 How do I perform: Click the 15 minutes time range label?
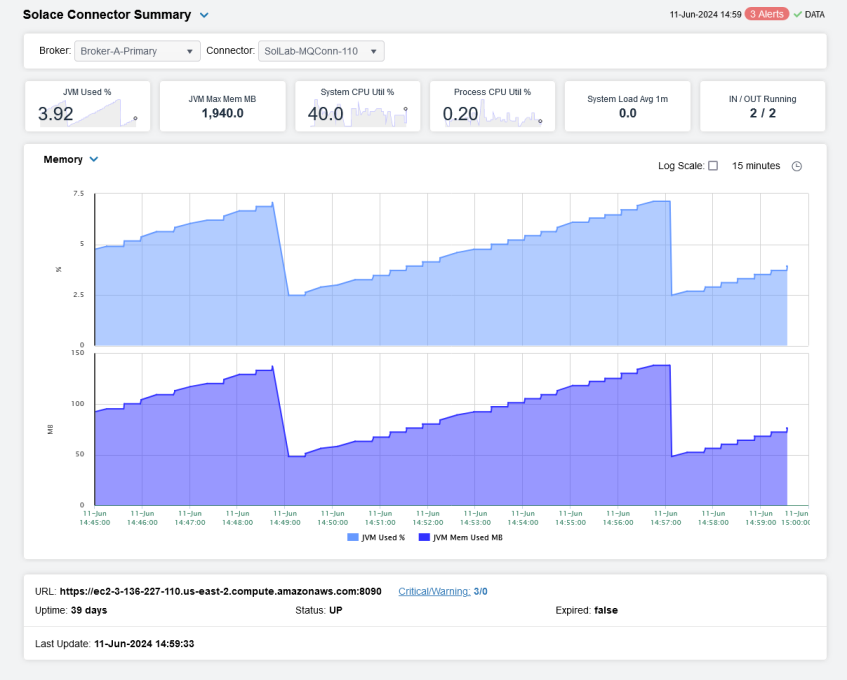click(x=756, y=166)
